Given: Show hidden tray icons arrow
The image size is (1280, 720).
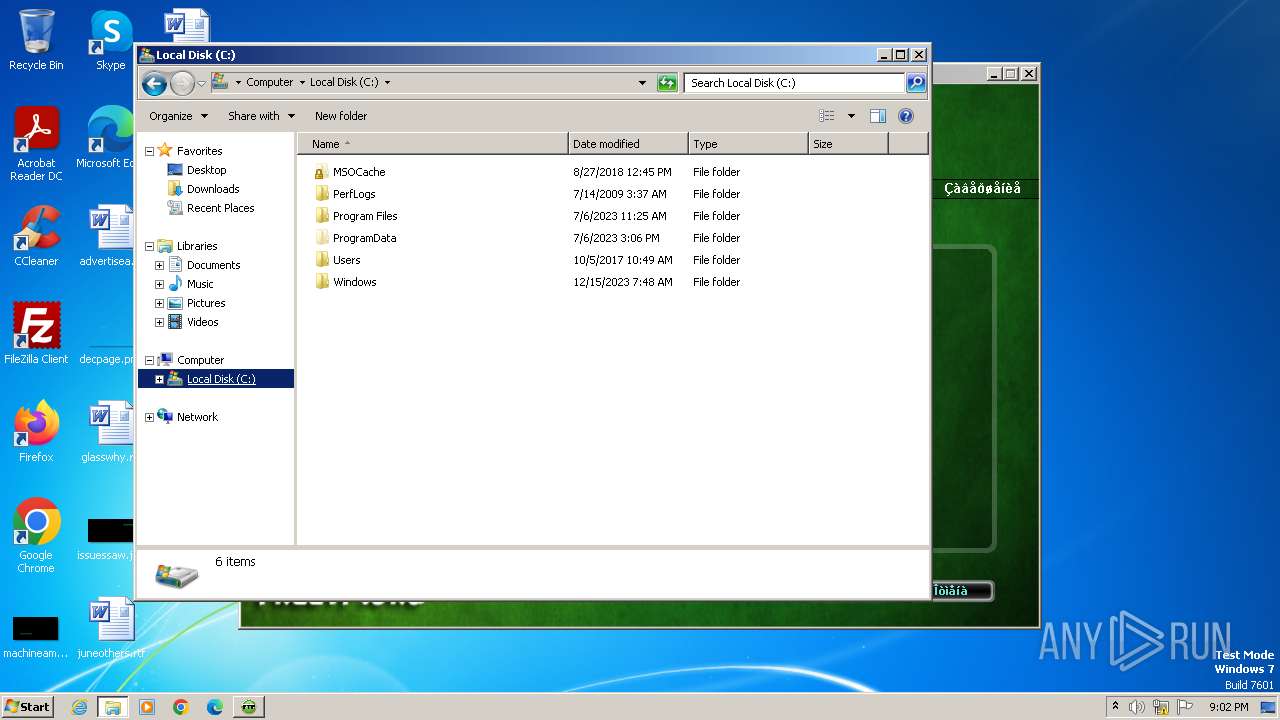Looking at the screenshot, I should [1115, 706].
